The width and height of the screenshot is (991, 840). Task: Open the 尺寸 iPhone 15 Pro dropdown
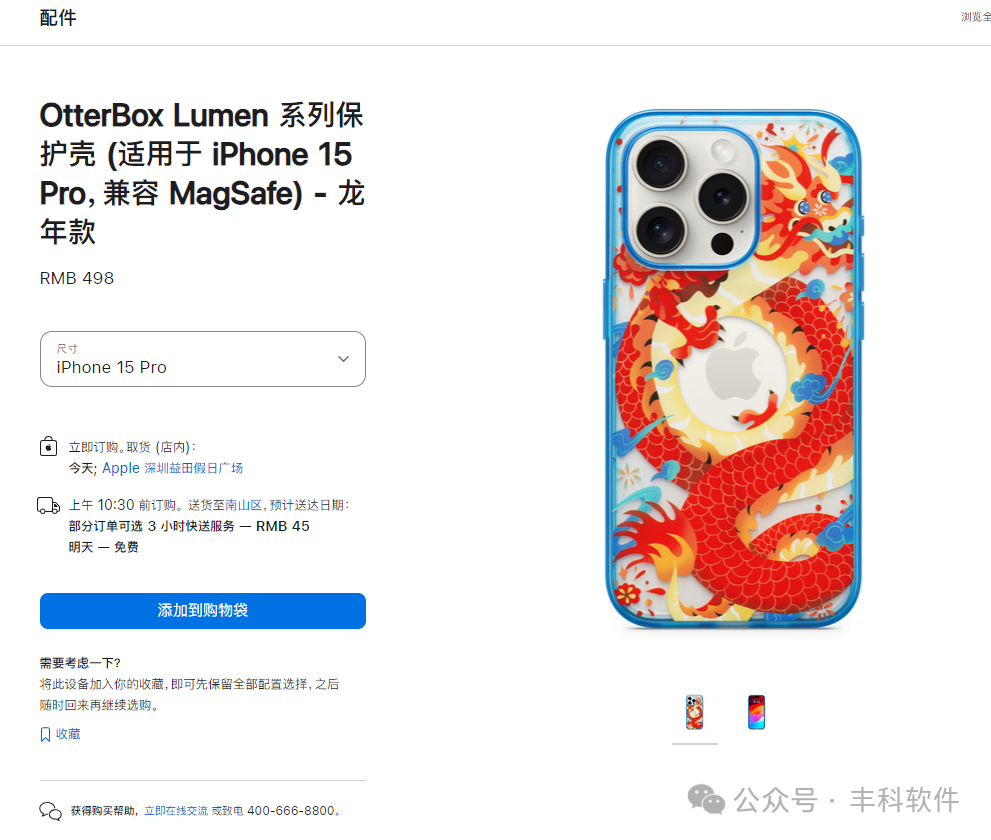click(203, 359)
